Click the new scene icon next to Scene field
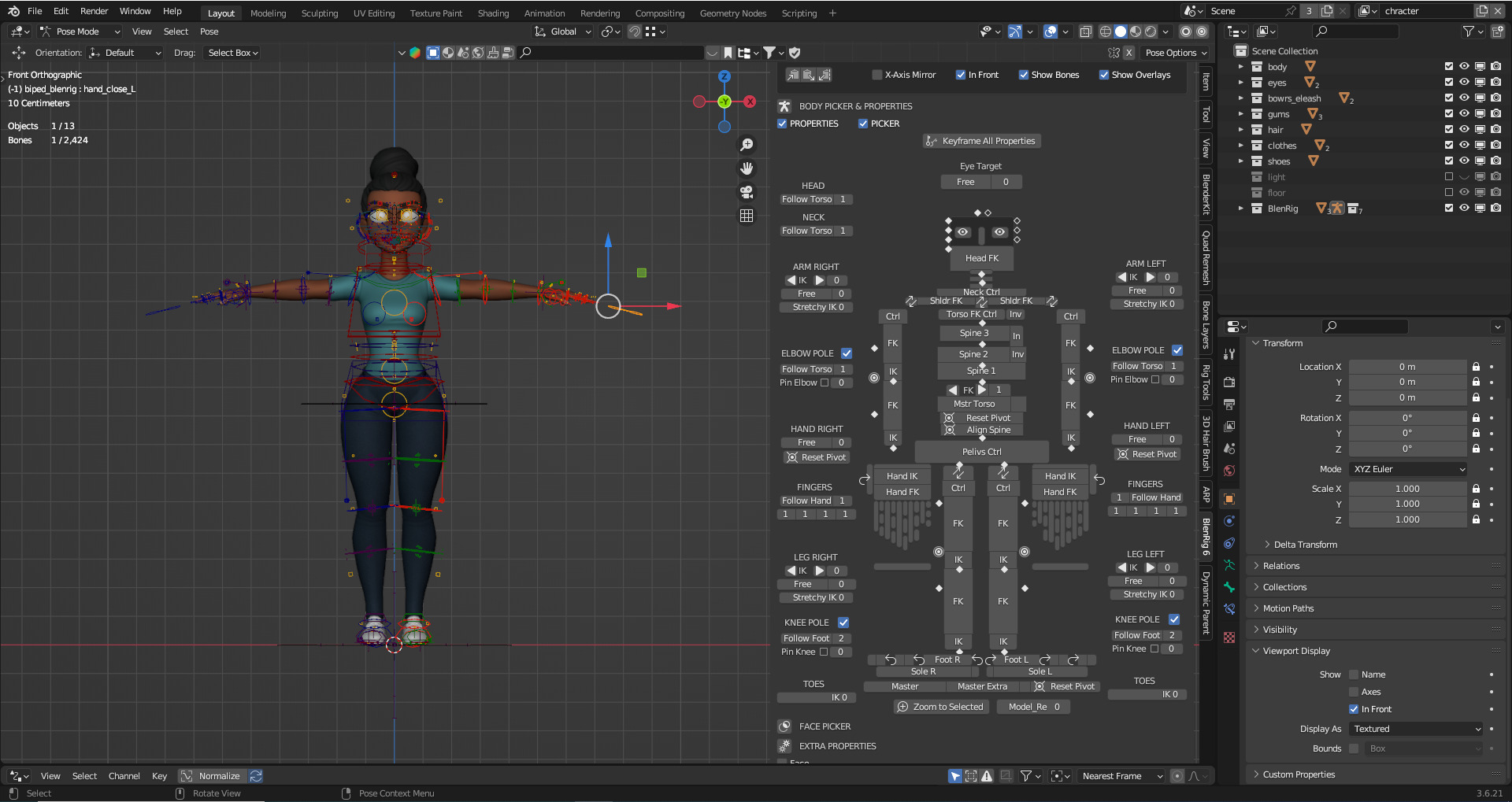 tap(1327, 11)
